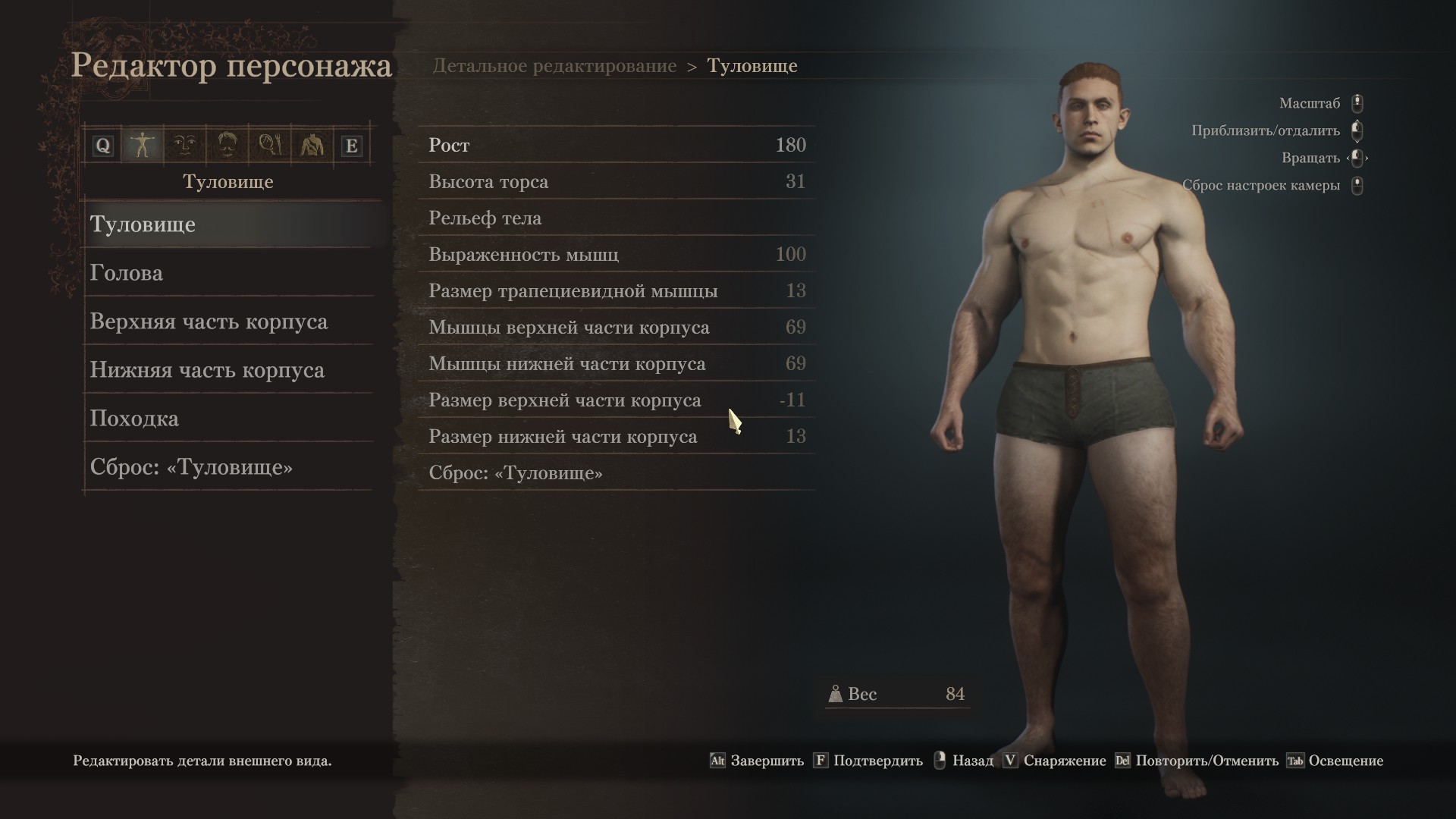Open the Рельеф тела option
Viewport: 1456px width, 819px height.
(617, 218)
